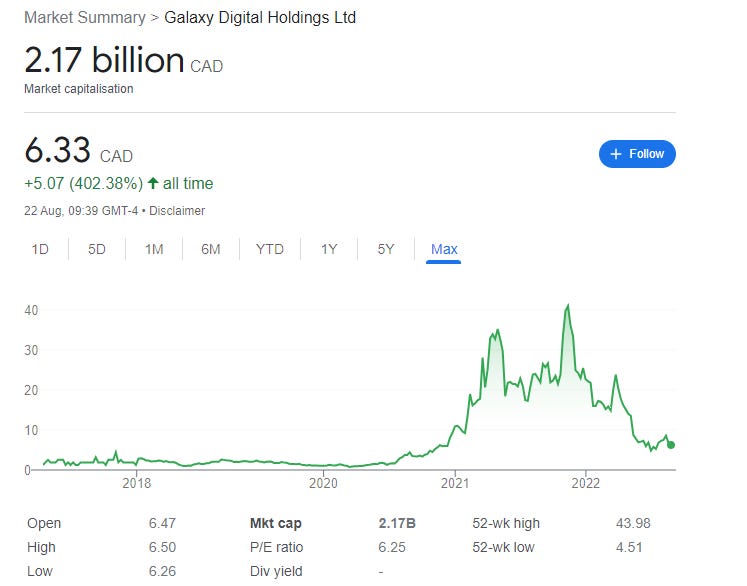Click the Low row label
The width and height of the screenshot is (747, 586).
point(40,571)
